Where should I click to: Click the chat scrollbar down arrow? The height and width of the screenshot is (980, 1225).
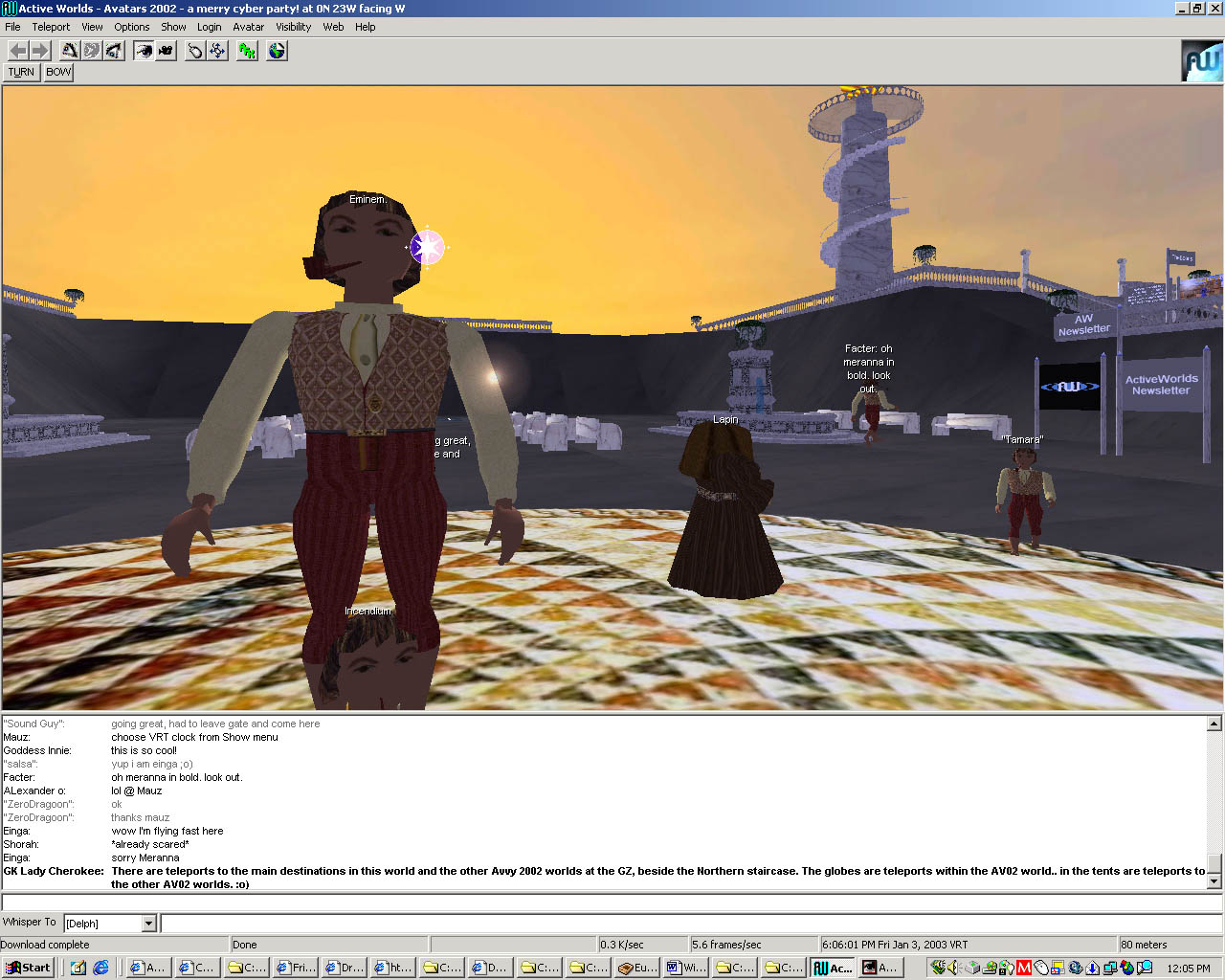coord(1214,881)
